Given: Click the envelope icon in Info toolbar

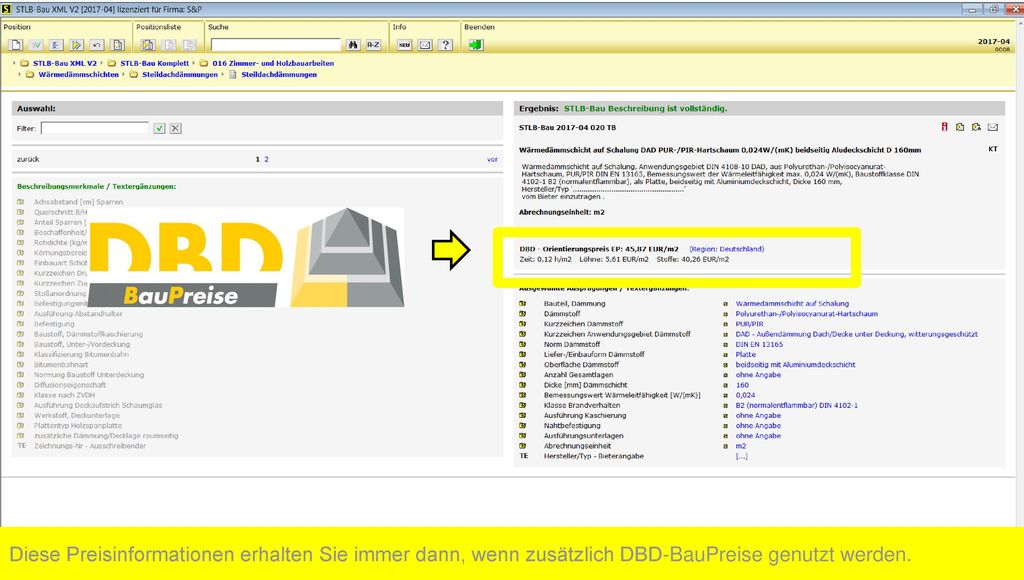Looking at the screenshot, I should pos(425,45).
